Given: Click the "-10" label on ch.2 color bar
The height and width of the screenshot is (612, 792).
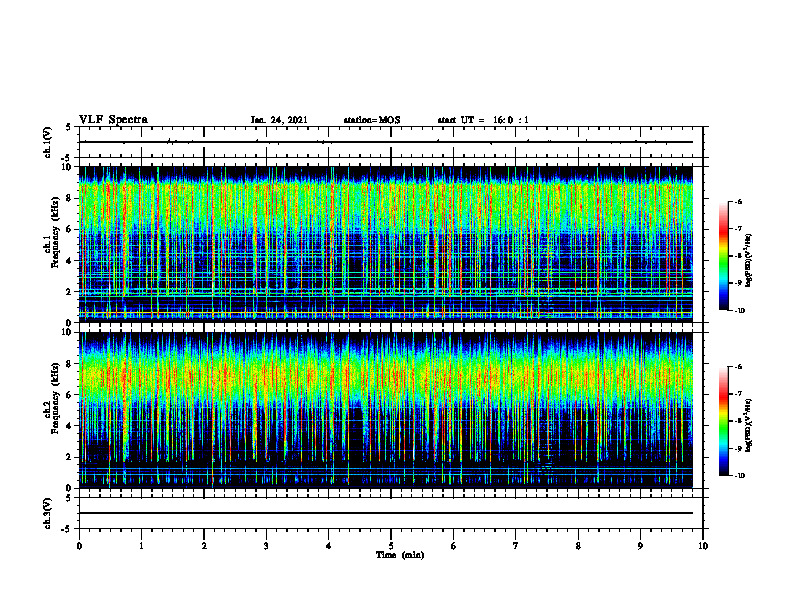Looking at the screenshot, I should [x=739, y=476].
